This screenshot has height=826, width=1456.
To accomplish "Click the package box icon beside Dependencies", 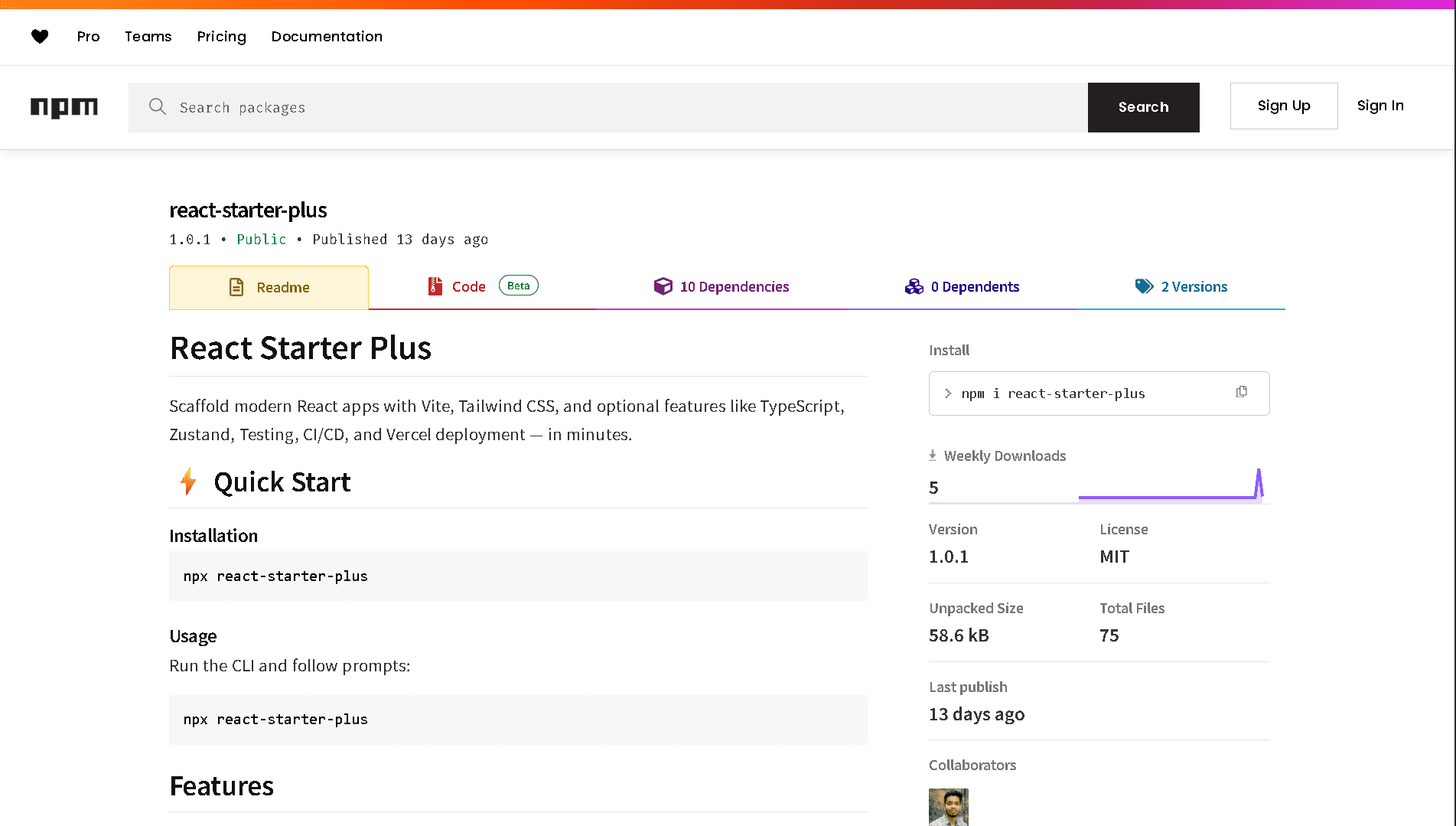I will pyautogui.click(x=663, y=286).
